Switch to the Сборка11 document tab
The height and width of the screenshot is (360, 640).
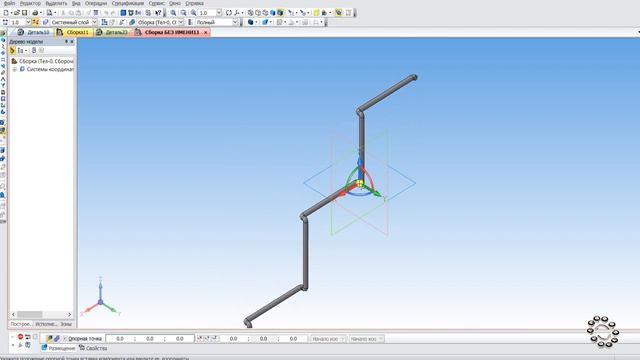[x=73, y=32]
